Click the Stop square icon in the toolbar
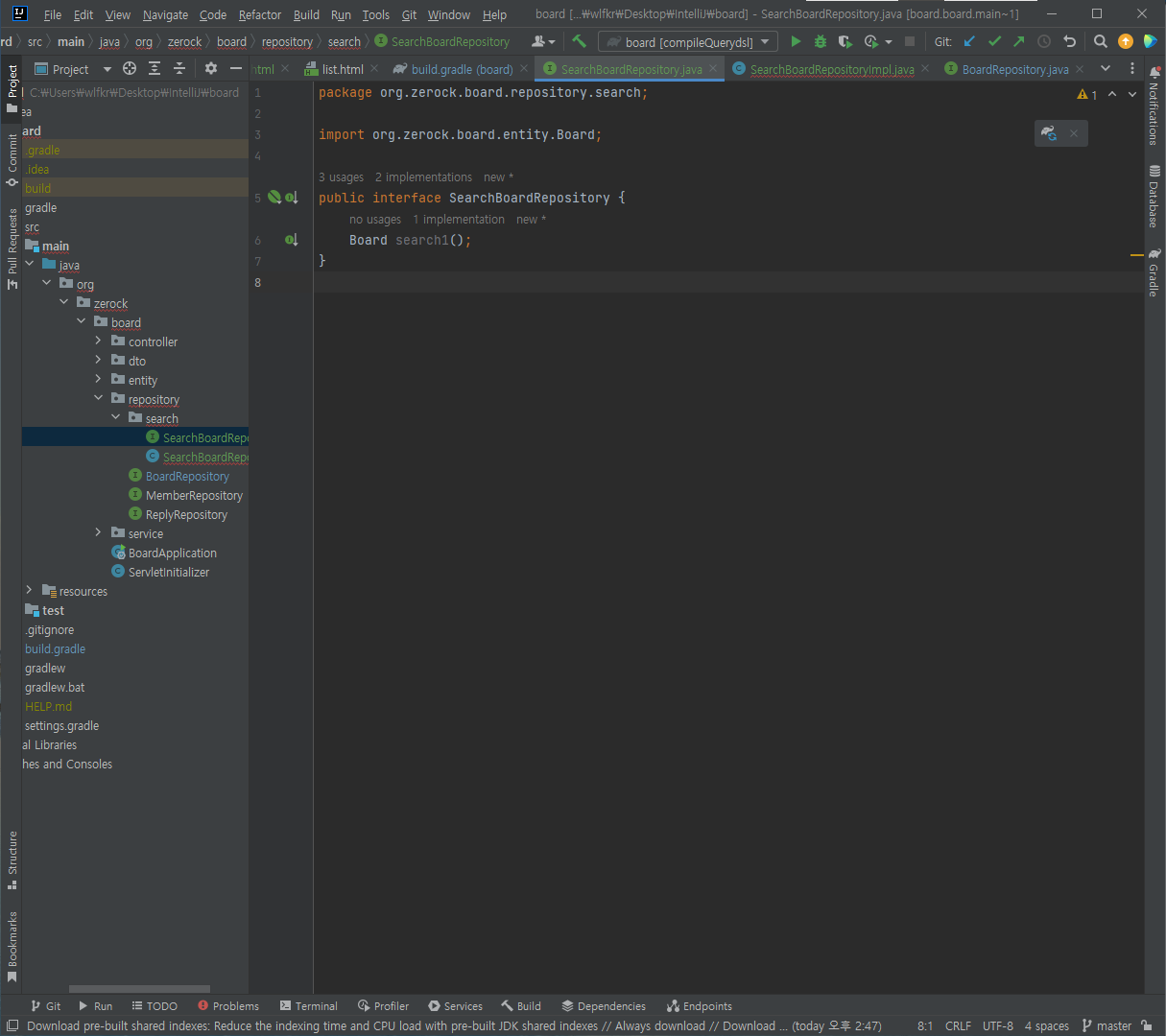This screenshot has height=1036, width=1166. (910, 41)
